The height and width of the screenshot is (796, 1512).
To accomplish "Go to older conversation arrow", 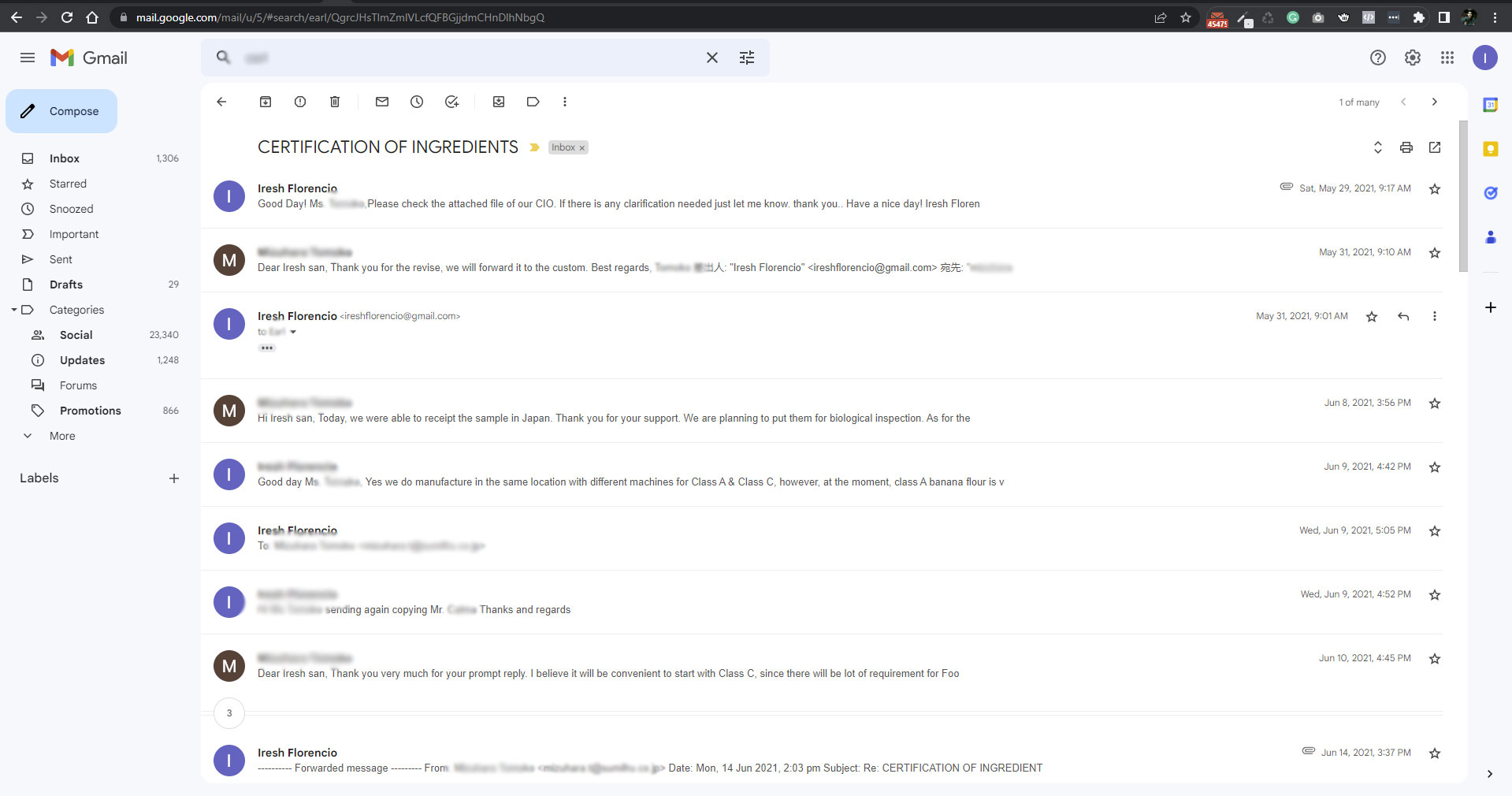I will (x=1435, y=102).
